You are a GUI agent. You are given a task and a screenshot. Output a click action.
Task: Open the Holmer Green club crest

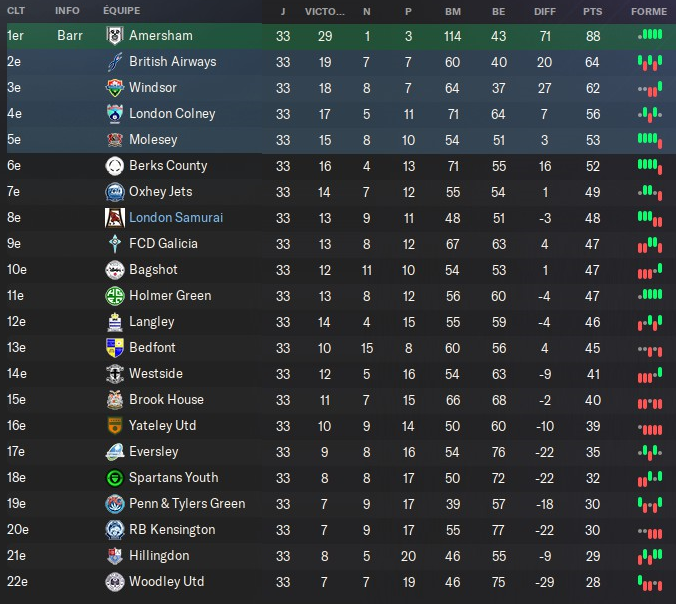pyautogui.click(x=114, y=296)
